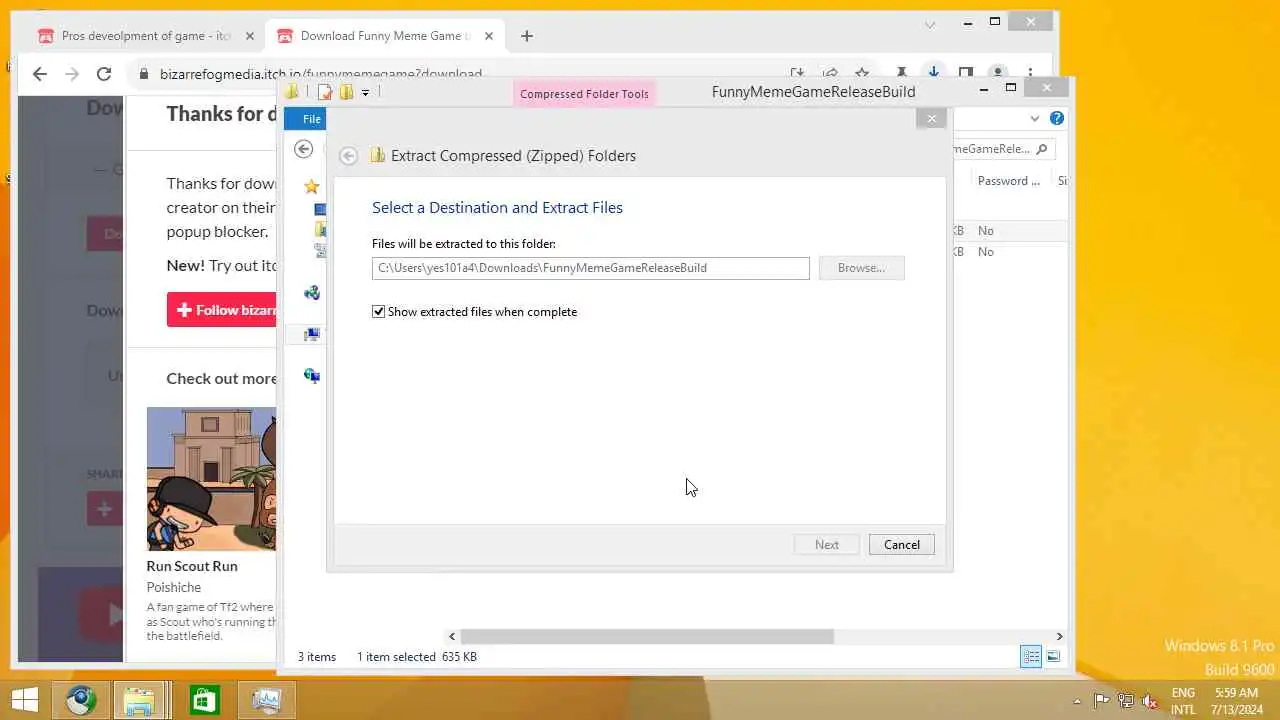Open Windows Store from taskbar

pos(204,700)
